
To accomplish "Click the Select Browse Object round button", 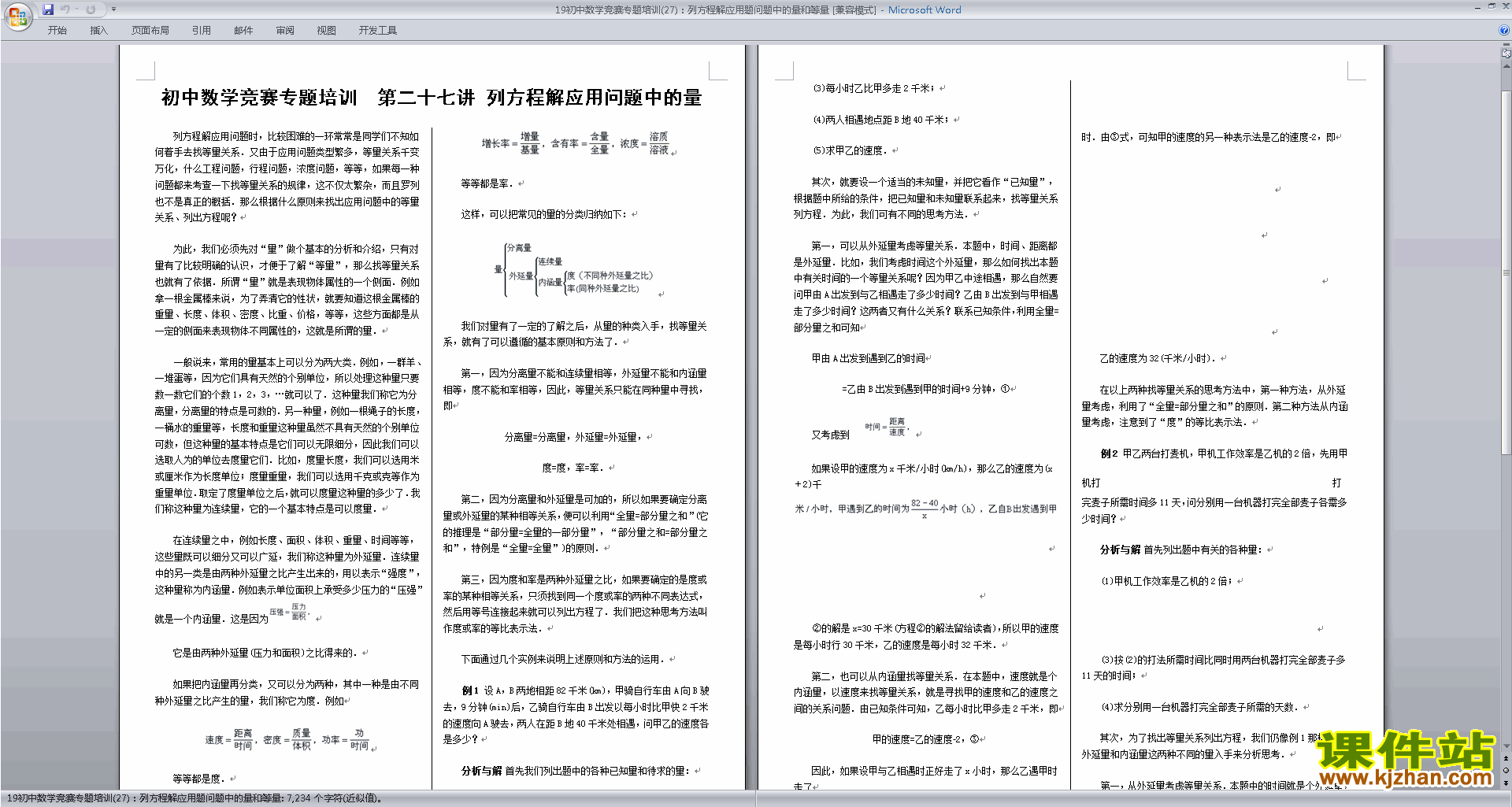I will (x=1506, y=770).
